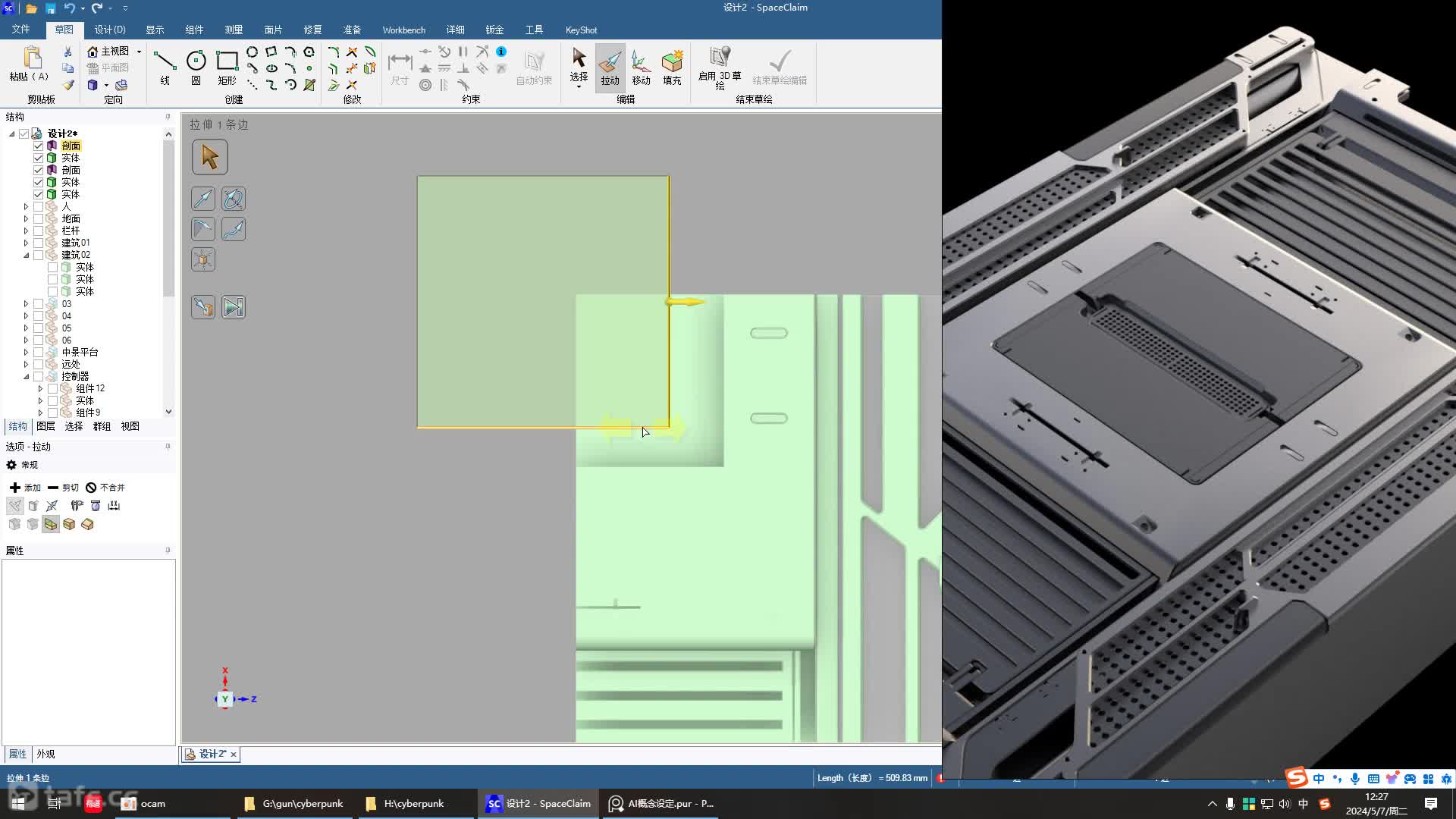The width and height of the screenshot is (1456, 819).
Task: Click the play-forward tool guide icon in viewport
Action: pos(234,307)
